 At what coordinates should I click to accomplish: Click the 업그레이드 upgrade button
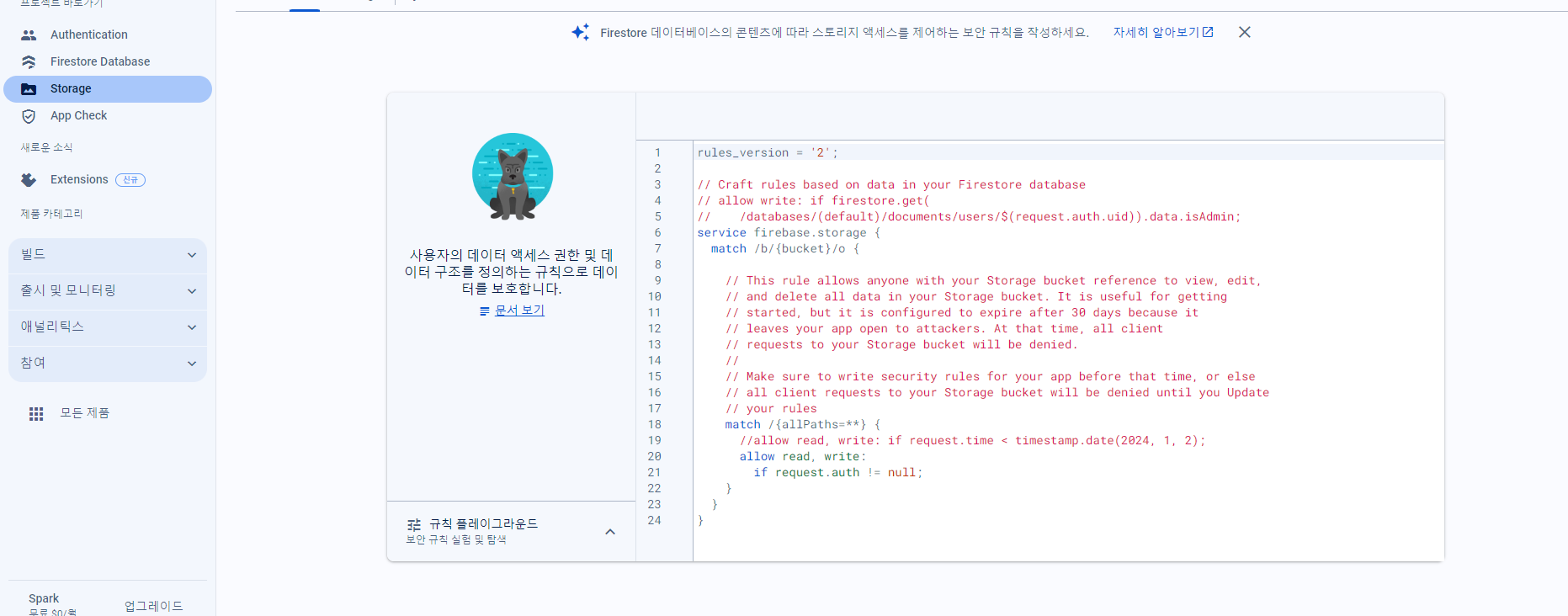tap(154, 606)
